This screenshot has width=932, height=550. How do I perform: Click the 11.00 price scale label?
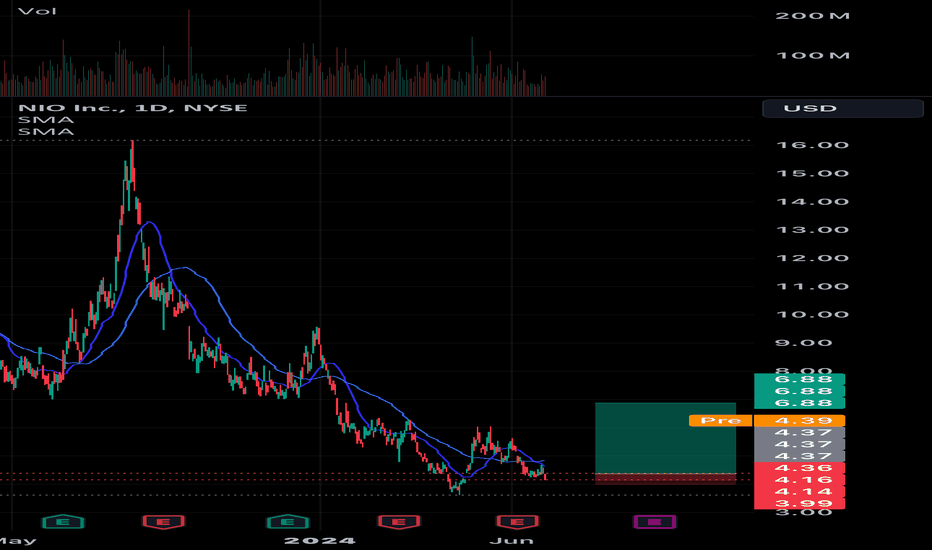tap(813, 287)
